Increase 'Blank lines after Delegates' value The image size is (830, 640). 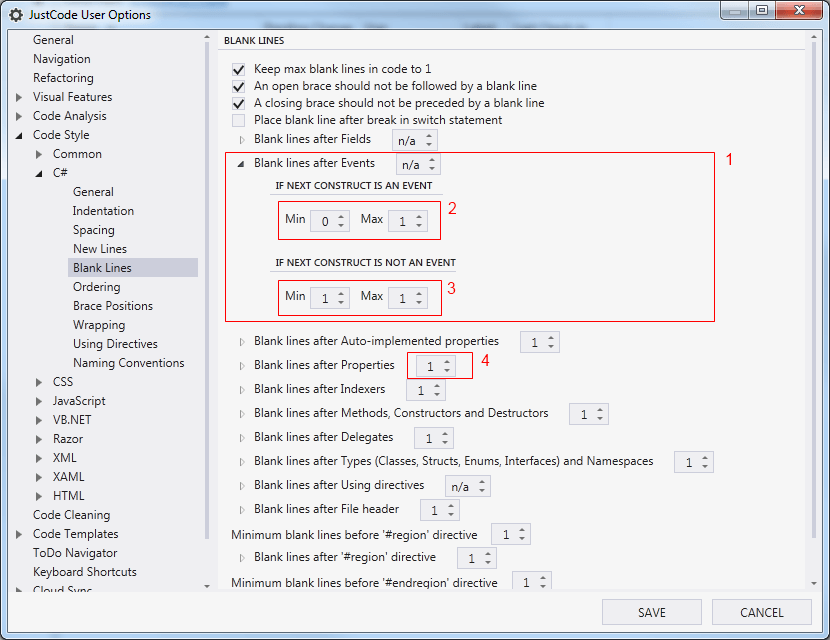(x=445, y=434)
